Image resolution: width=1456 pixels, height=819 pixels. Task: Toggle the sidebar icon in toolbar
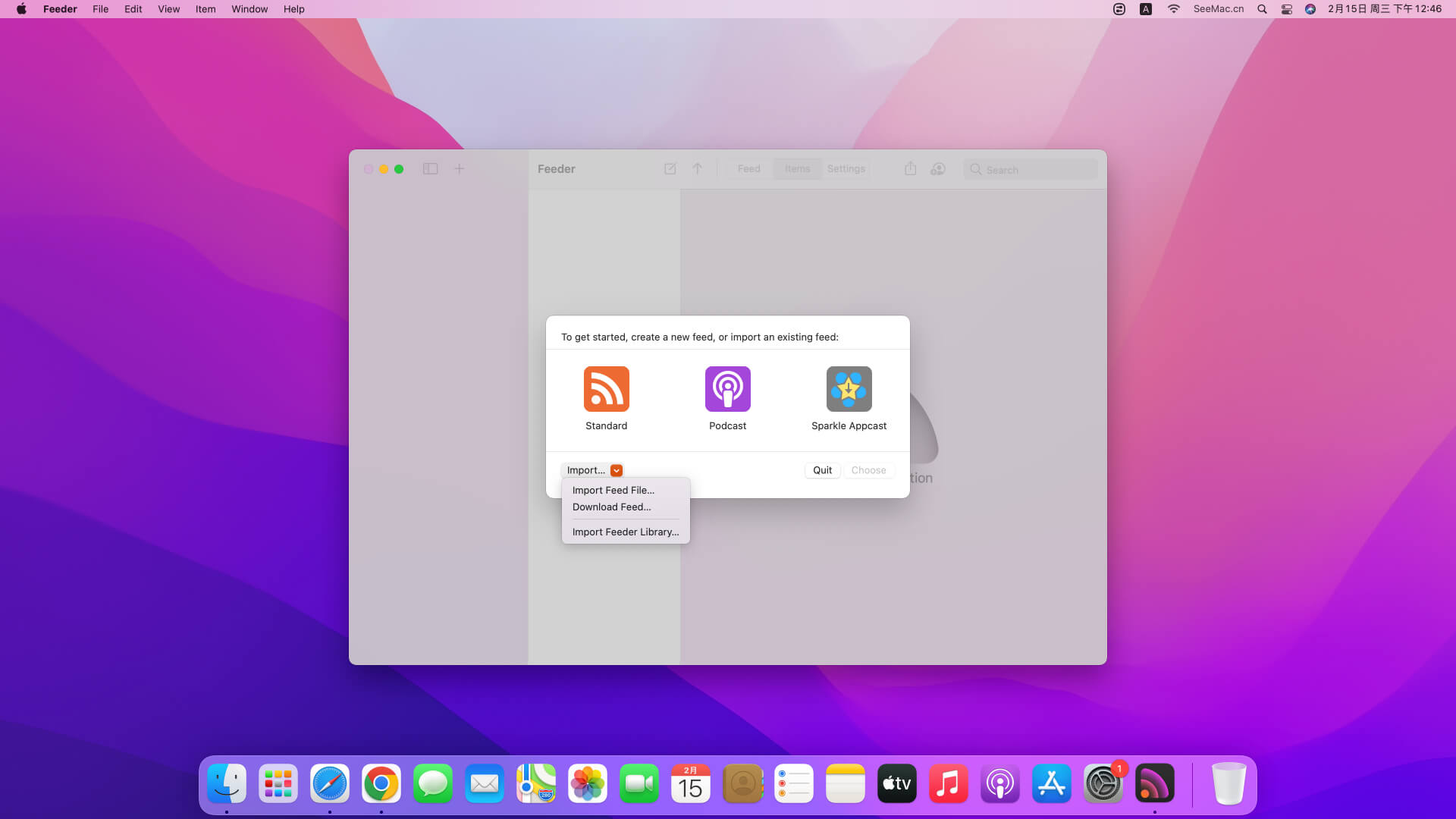pos(430,169)
